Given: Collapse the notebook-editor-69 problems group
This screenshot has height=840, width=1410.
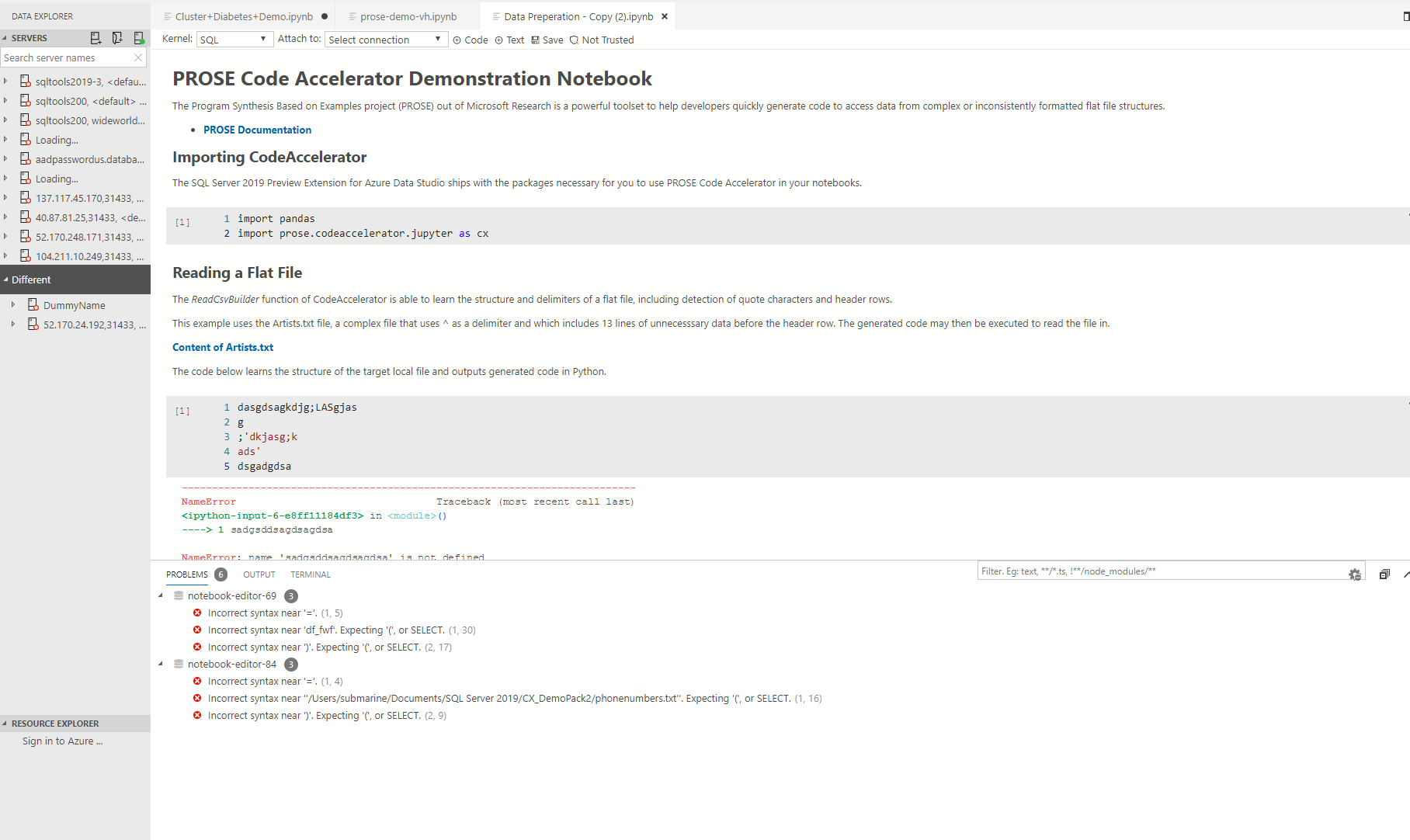Looking at the screenshot, I should coord(161,595).
